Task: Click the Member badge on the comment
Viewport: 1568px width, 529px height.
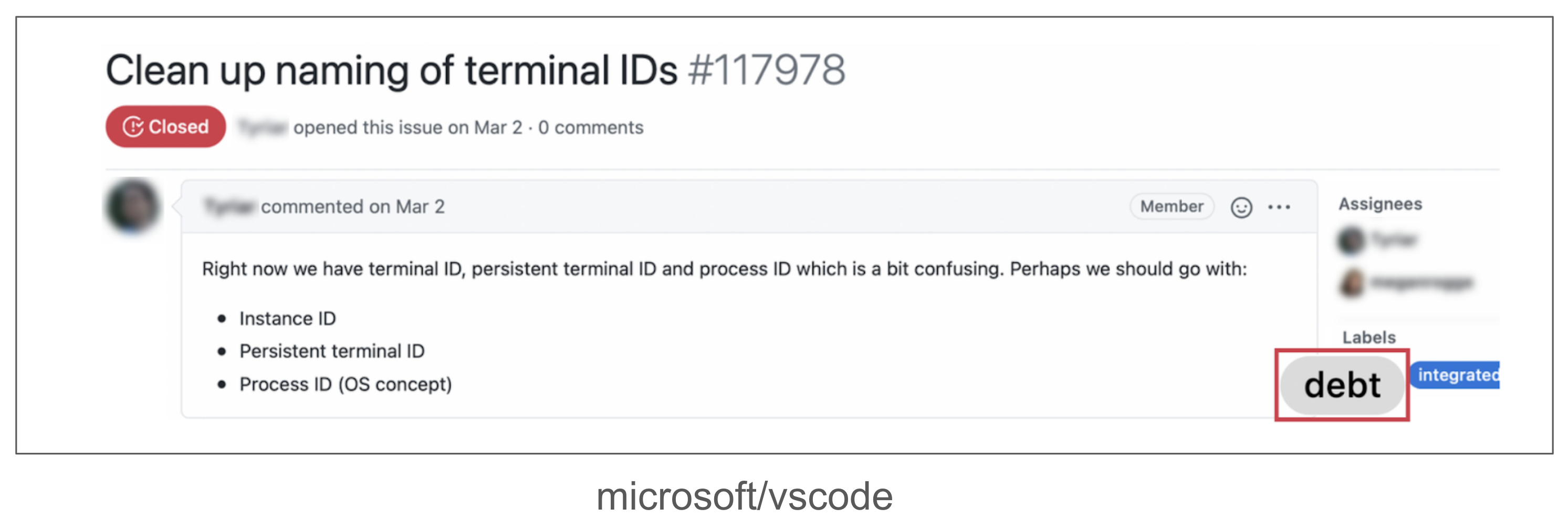Action: tap(1171, 207)
